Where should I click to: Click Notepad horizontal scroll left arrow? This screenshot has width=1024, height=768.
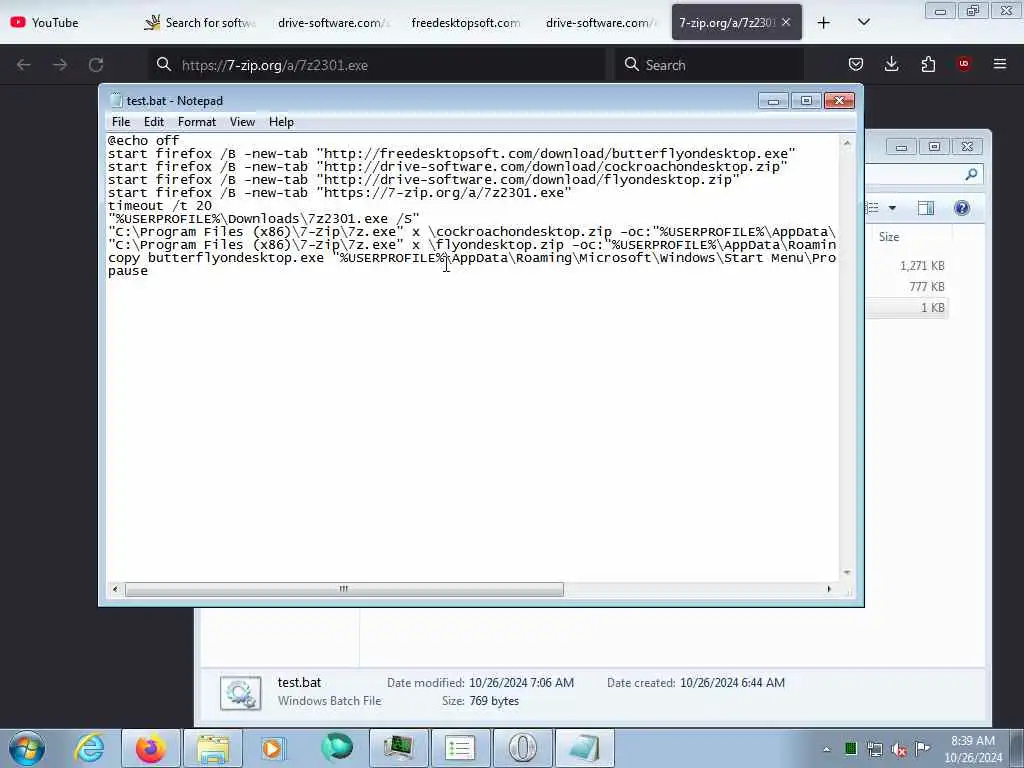115,589
